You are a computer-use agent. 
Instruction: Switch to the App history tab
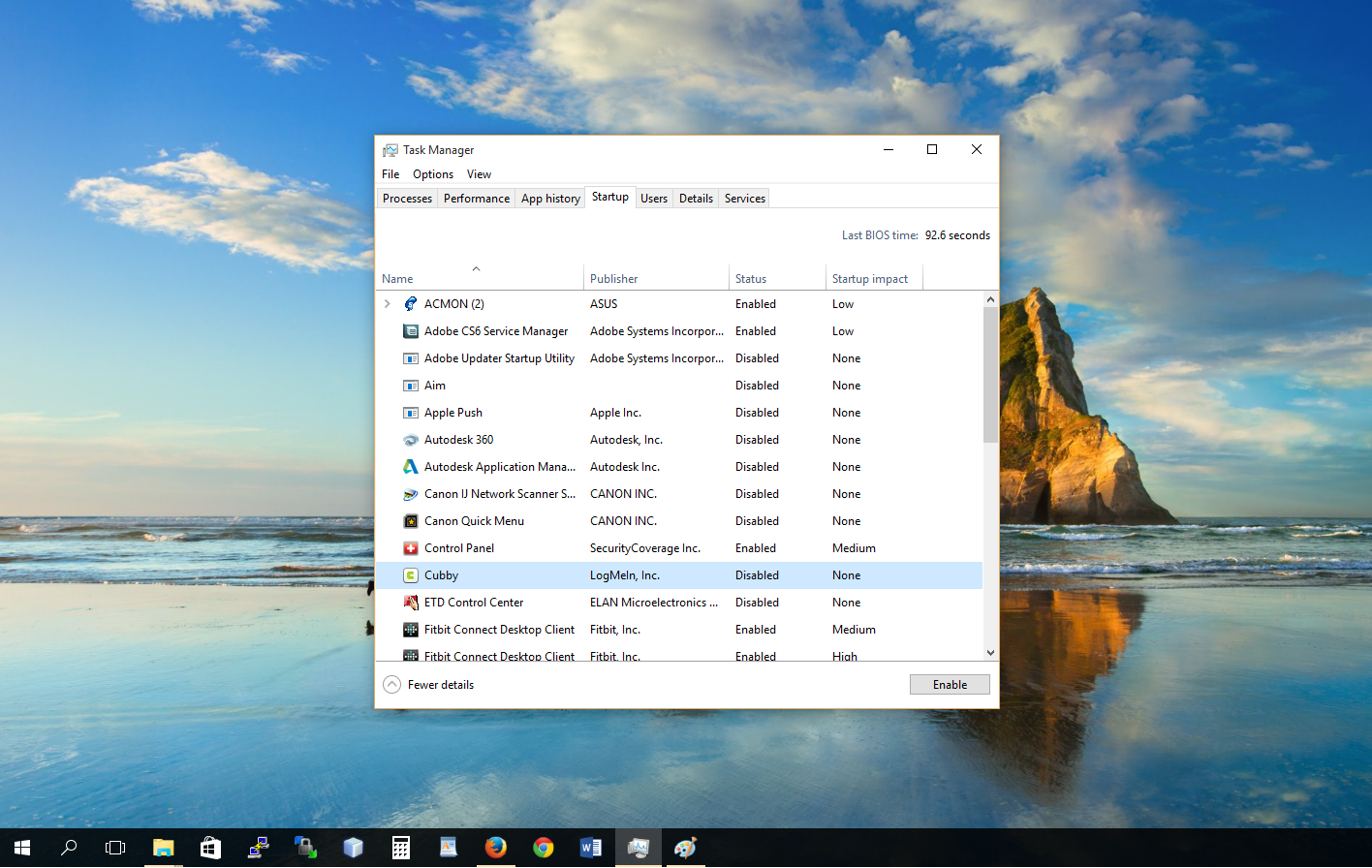(549, 198)
